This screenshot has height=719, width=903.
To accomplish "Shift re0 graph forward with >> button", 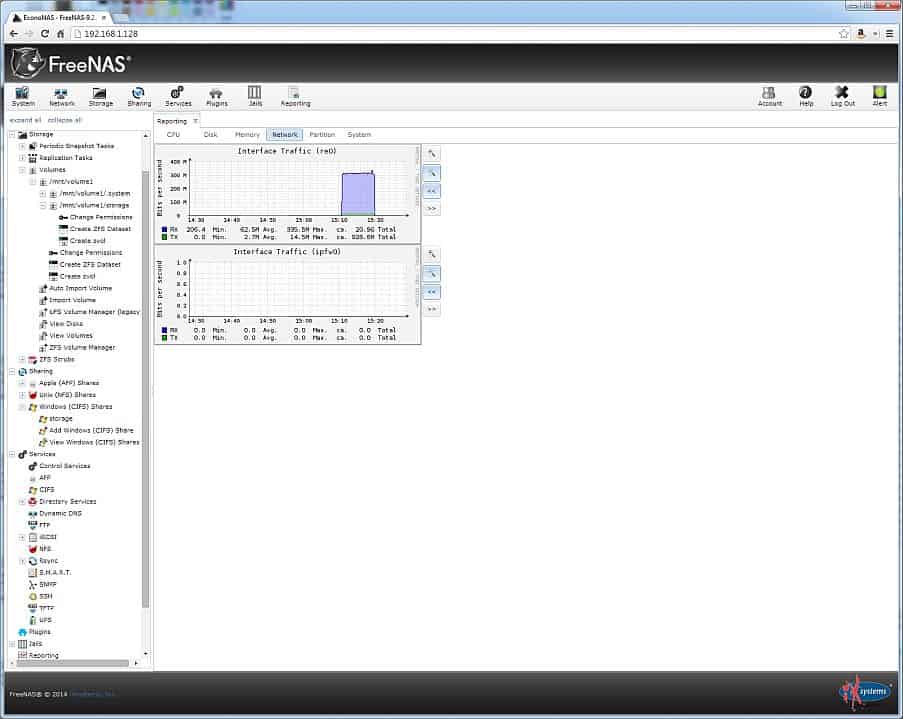I will (432, 209).
